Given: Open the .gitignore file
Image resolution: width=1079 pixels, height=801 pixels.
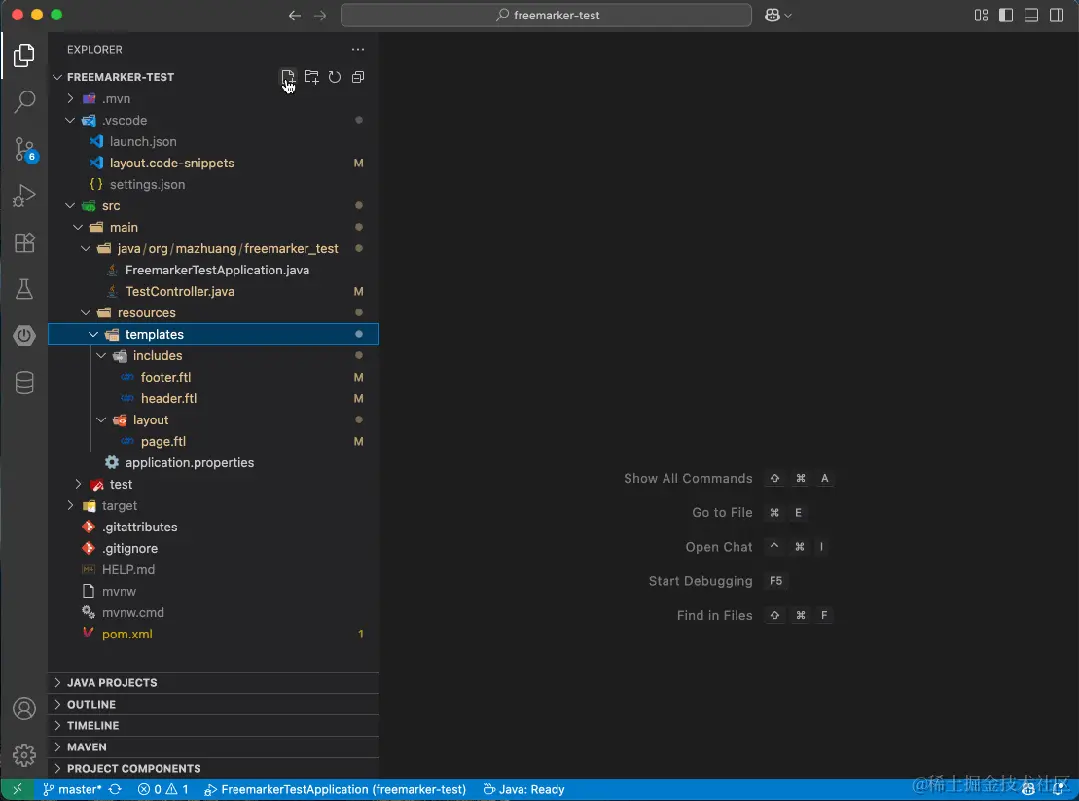Looking at the screenshot, I should point(213,548).
